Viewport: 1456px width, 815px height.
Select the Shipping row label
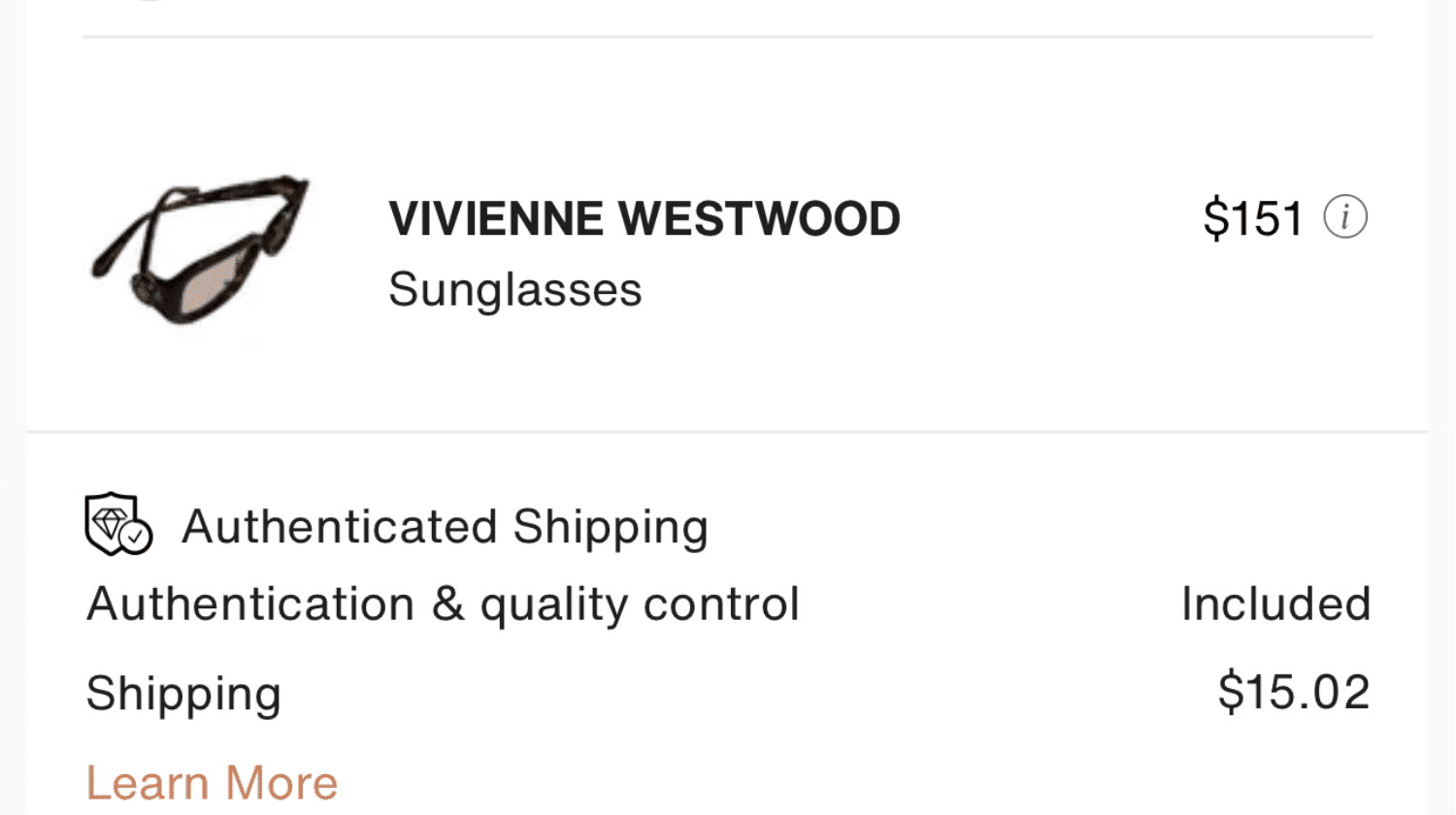(183, 694)
